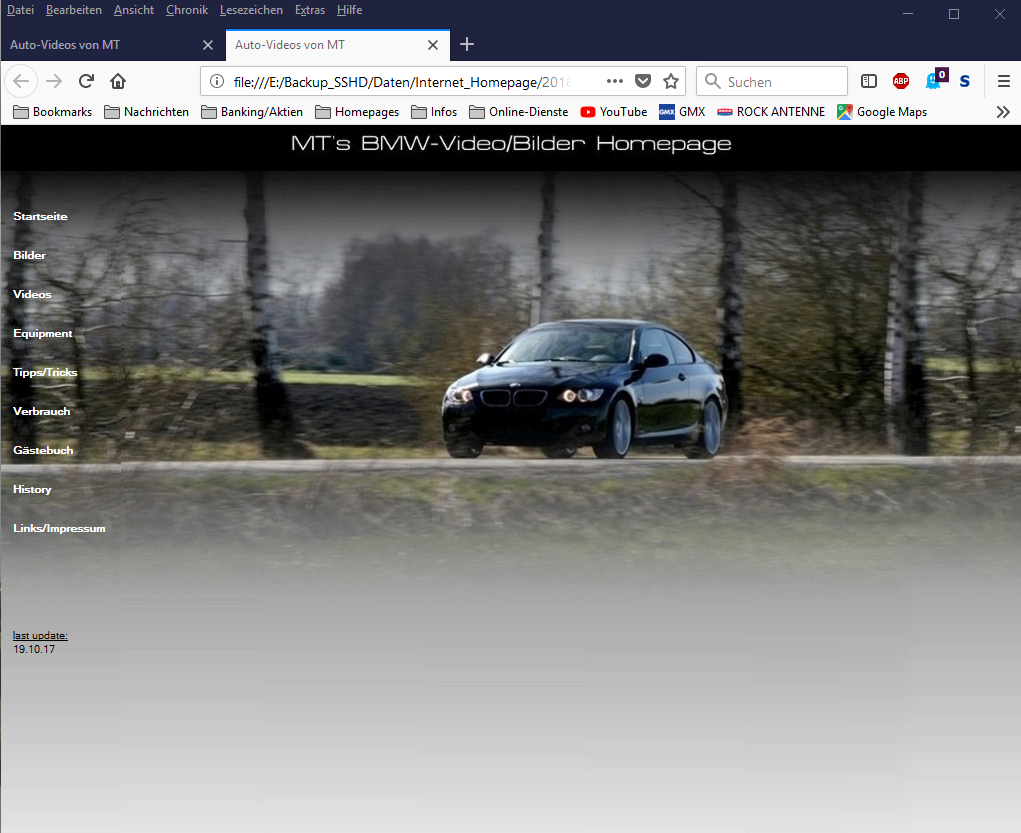Click the blue S extension icon
This screenshot has height=833, width=1021.
click(965, 81)
